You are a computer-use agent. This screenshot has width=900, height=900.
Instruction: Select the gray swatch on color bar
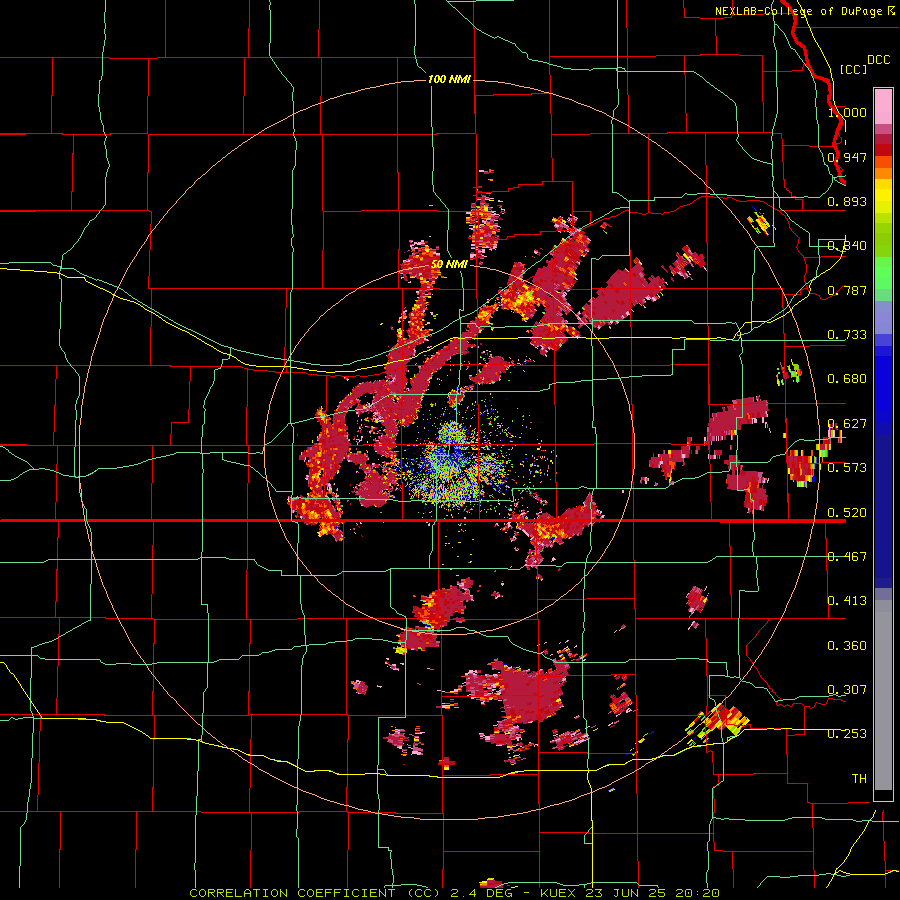[883, 695]
